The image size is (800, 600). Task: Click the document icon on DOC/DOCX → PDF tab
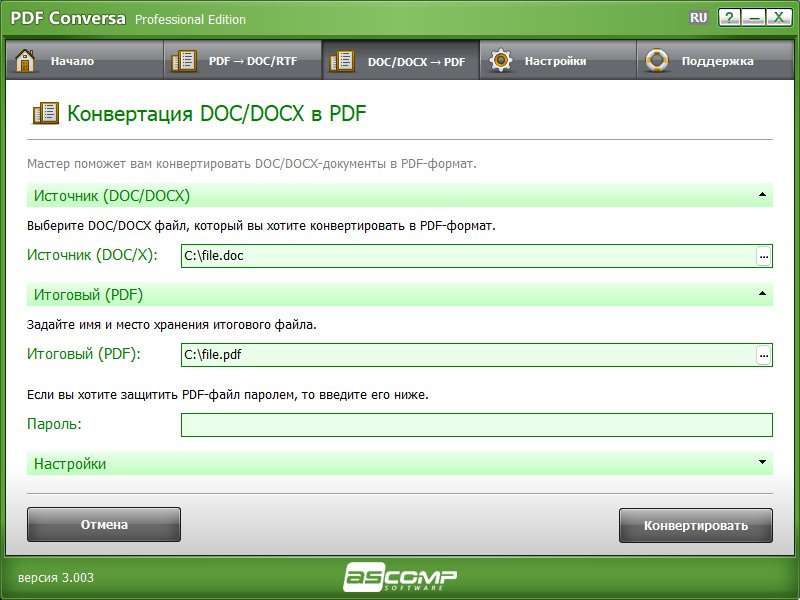342,61
